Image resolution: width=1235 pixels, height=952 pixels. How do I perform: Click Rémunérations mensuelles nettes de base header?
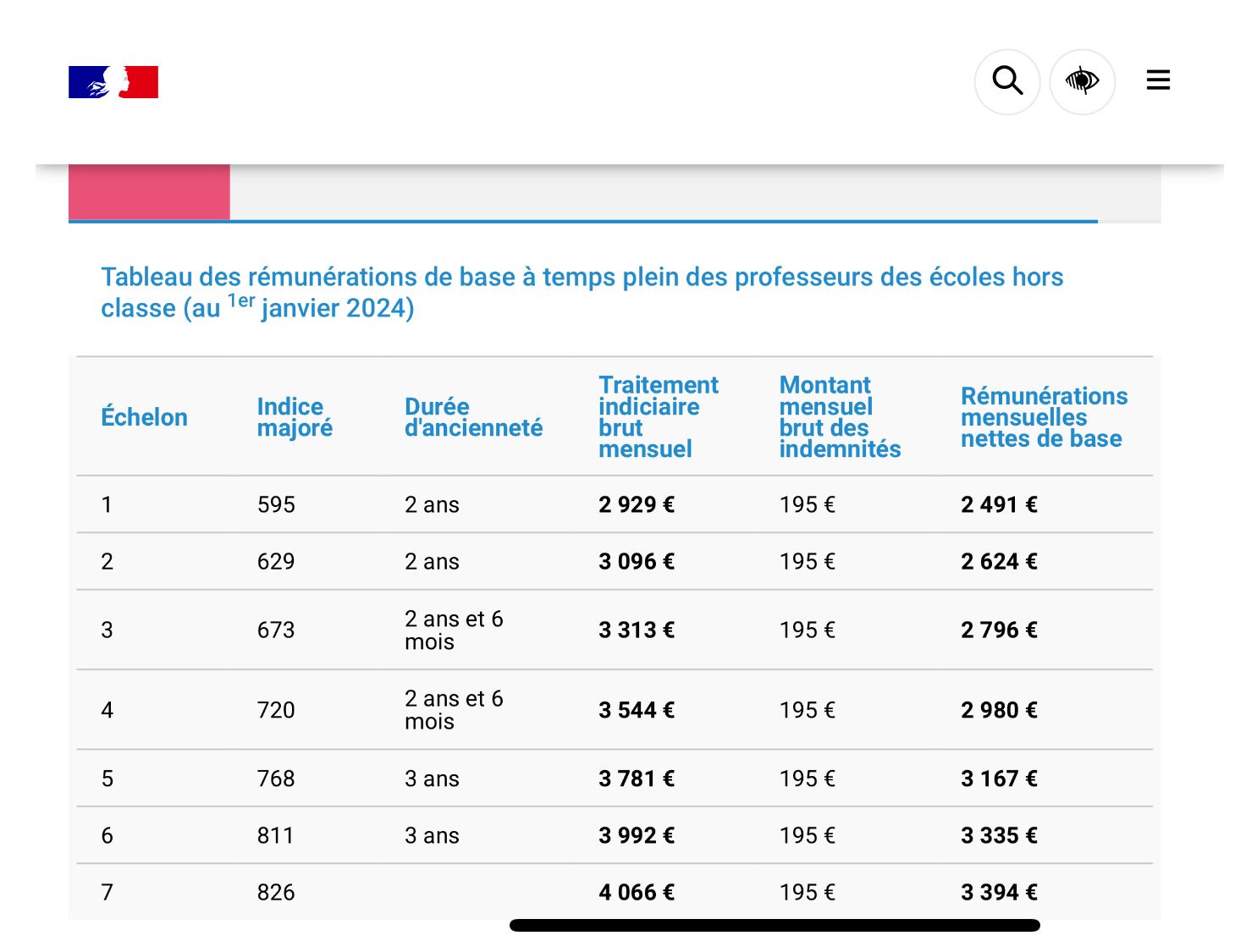point(1044,417)
